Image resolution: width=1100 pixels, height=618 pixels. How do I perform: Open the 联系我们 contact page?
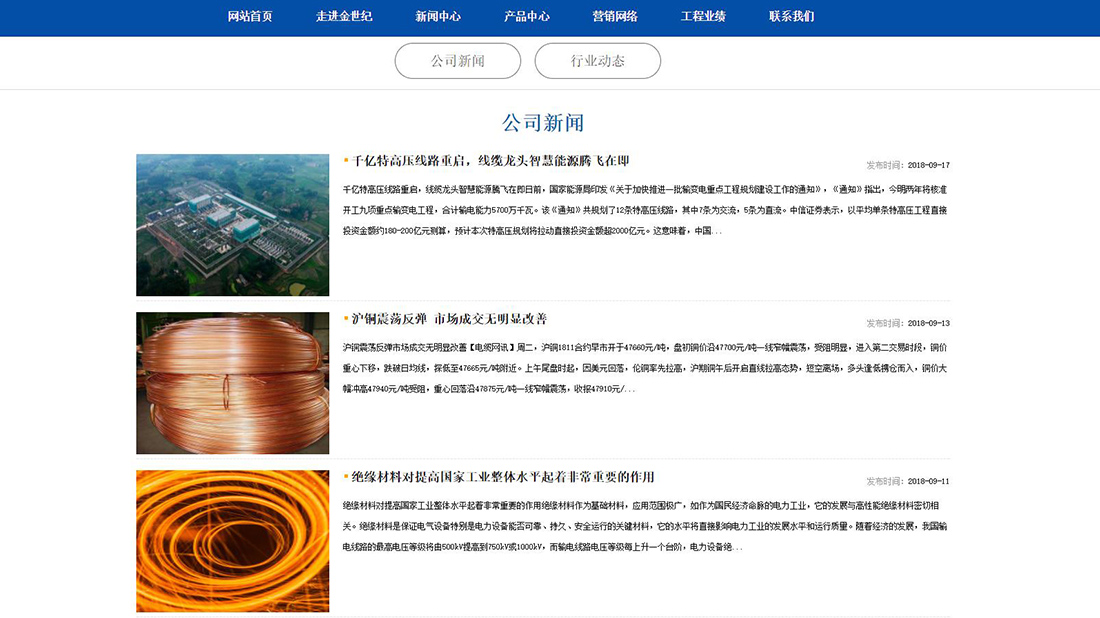coord(790,17)
